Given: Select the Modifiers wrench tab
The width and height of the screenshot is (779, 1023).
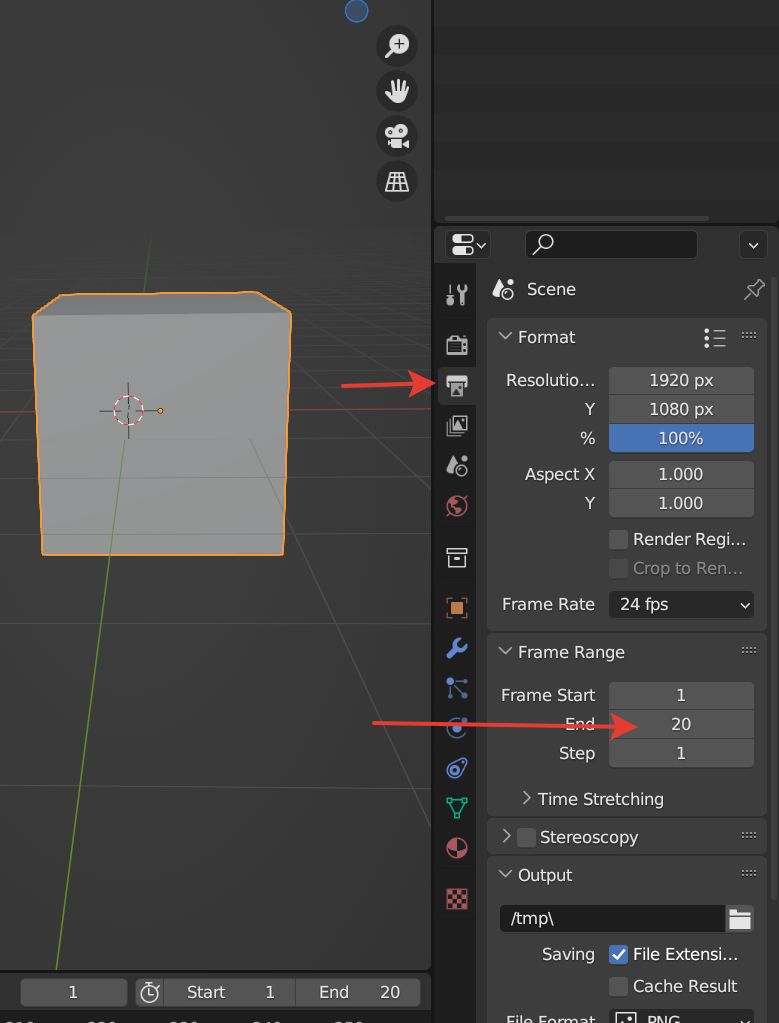Looking at the screenshot, I should (x=456, y=648).
